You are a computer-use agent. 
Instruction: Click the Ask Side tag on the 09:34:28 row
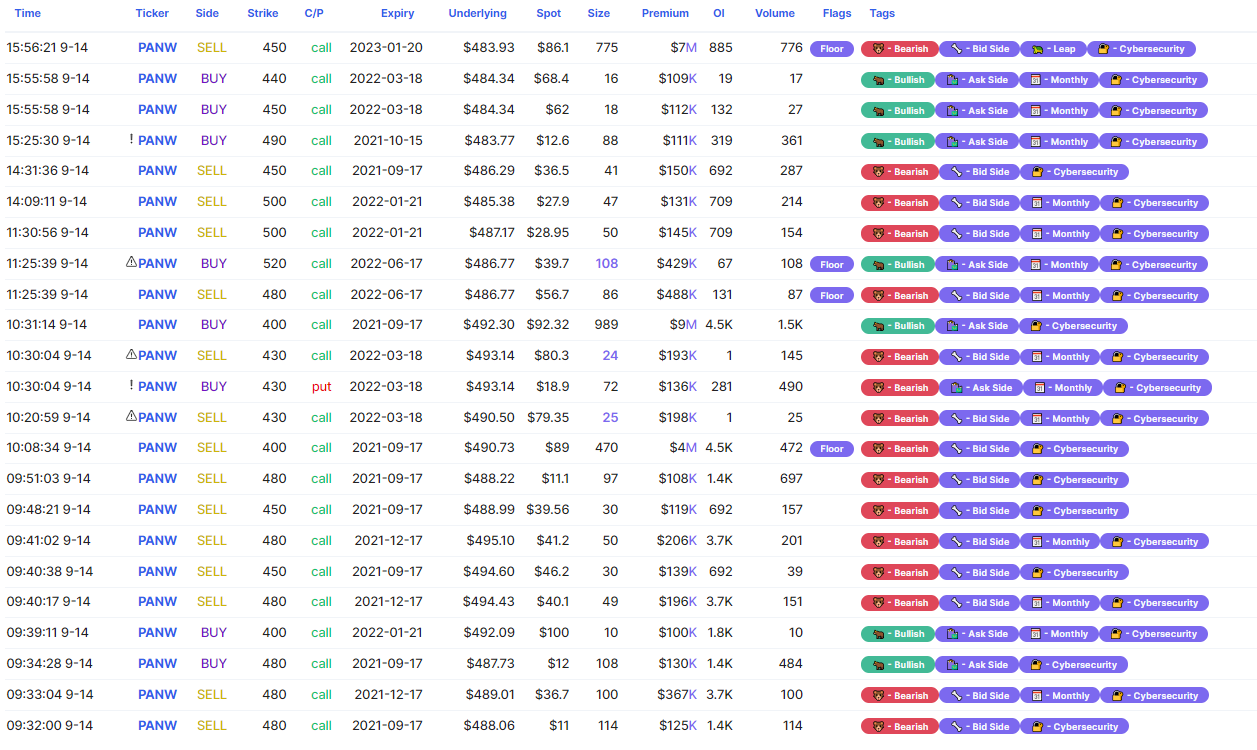click(x=977, y=665)
